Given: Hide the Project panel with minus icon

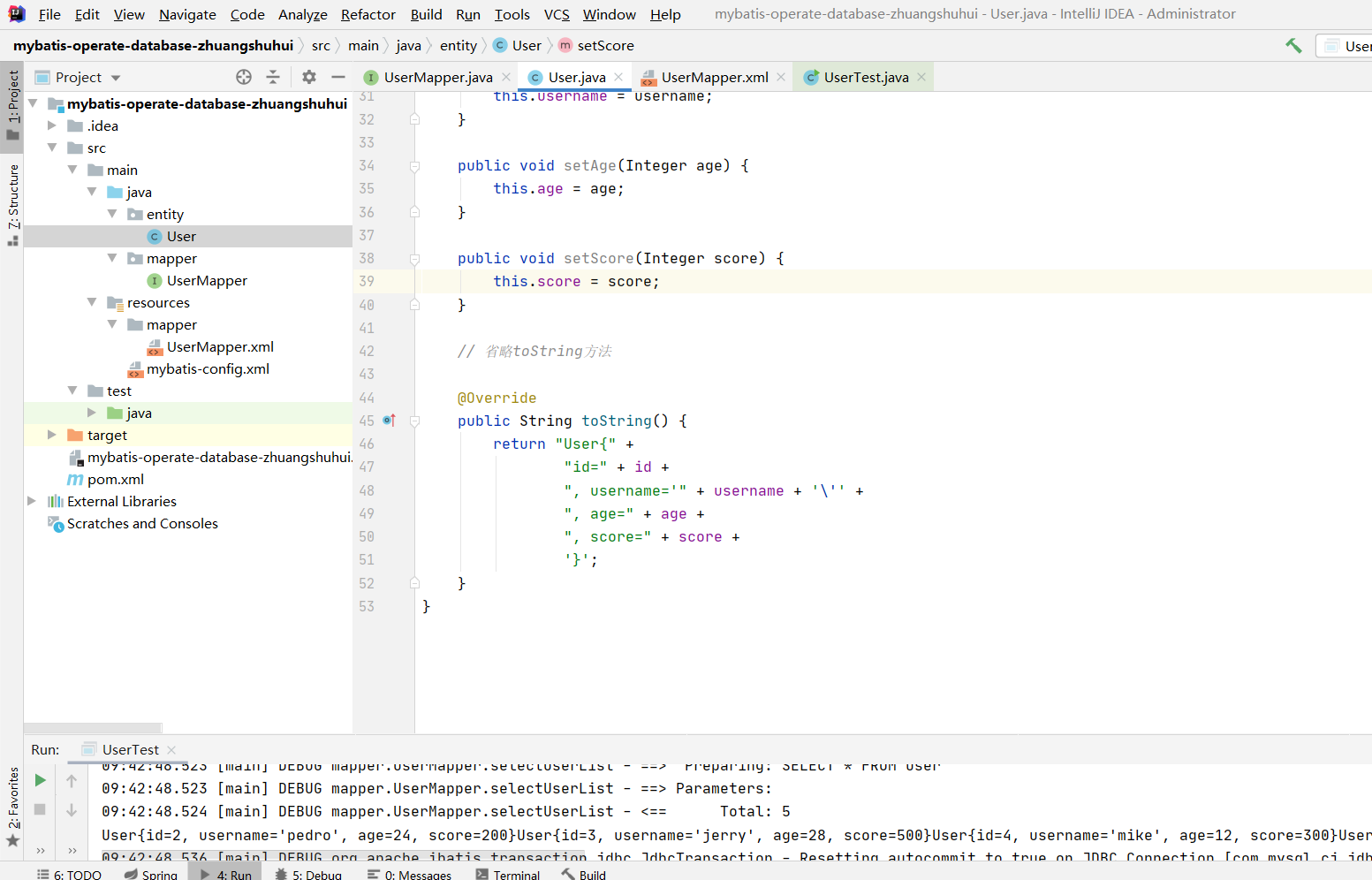Looking at the screenshot, I should tap(337, 77).
